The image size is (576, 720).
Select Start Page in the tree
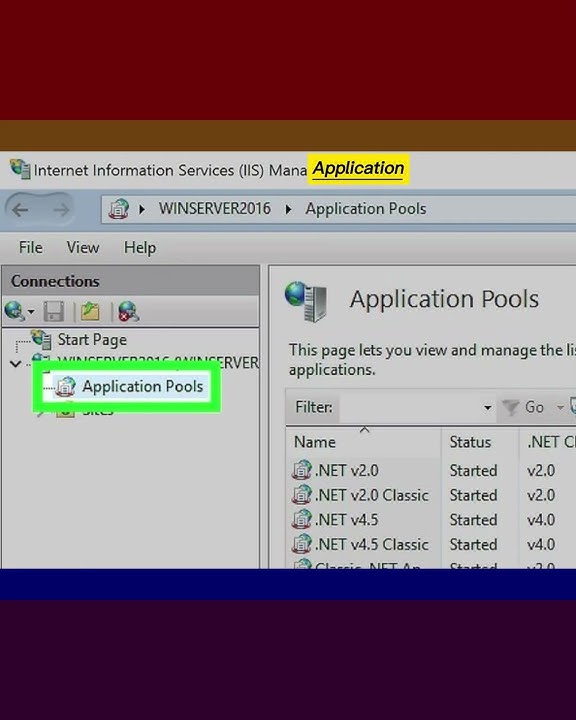pyautogui.click(x=92, y=340)
